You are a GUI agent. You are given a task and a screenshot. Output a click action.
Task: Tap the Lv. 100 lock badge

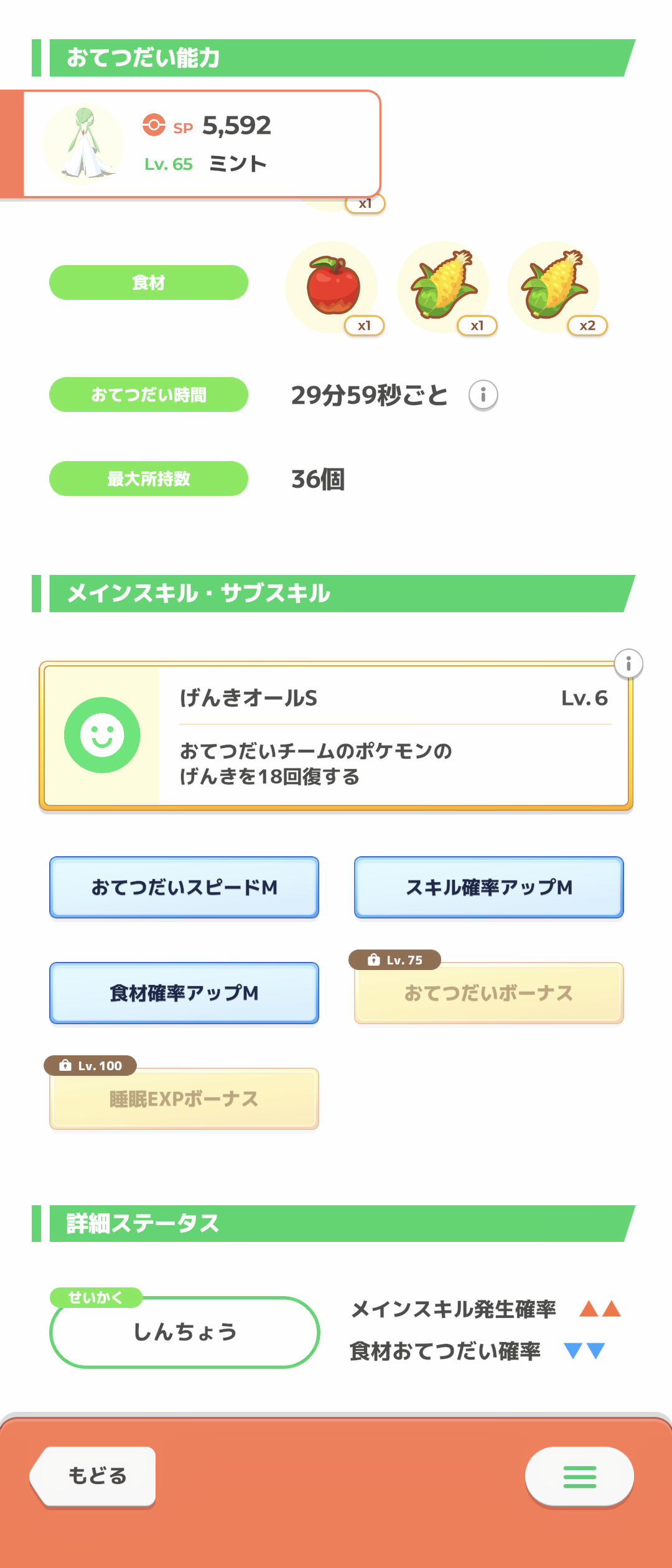(x=90, y=1066)
